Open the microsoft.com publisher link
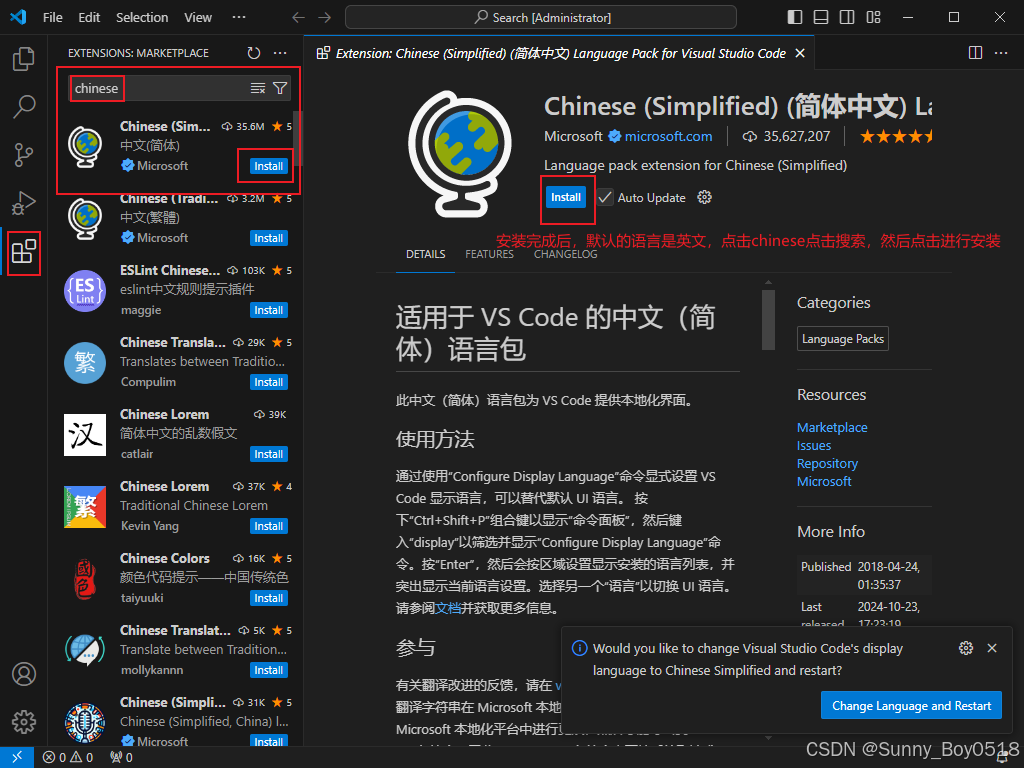Image resolution: width=1024 pixels, height=768 pixels. 668,136
